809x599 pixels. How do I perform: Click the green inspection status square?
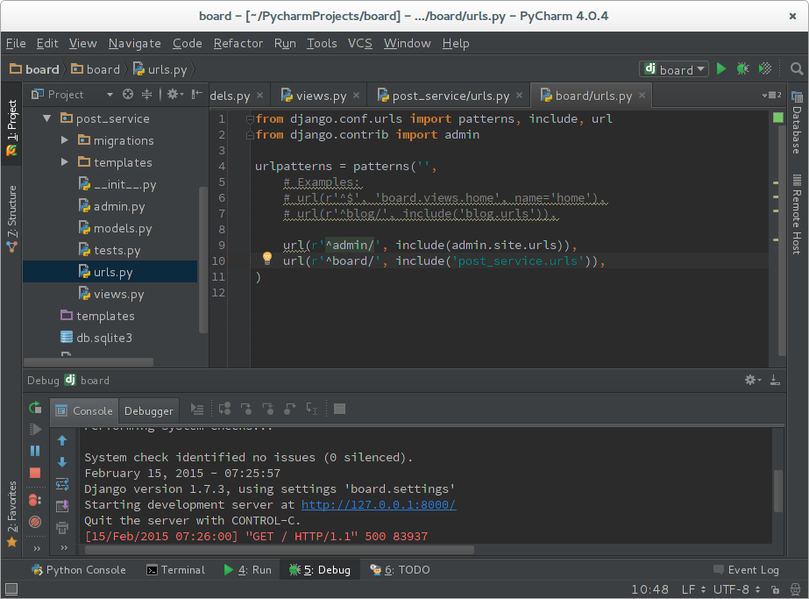778,118
